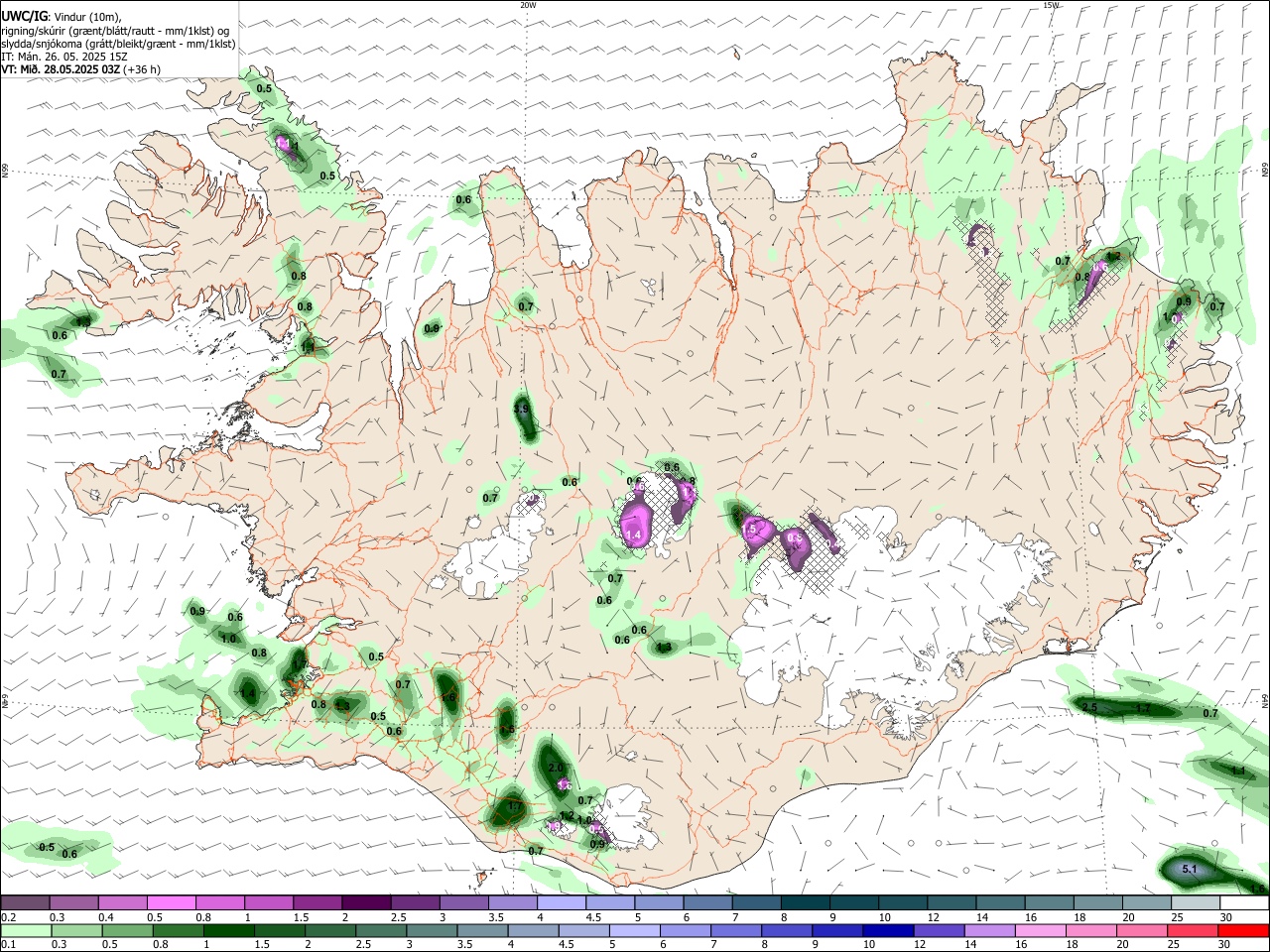Click the 20W longitude label
Image resolution: width=1270 pixels, height=952 pixels.
(528, 5)
